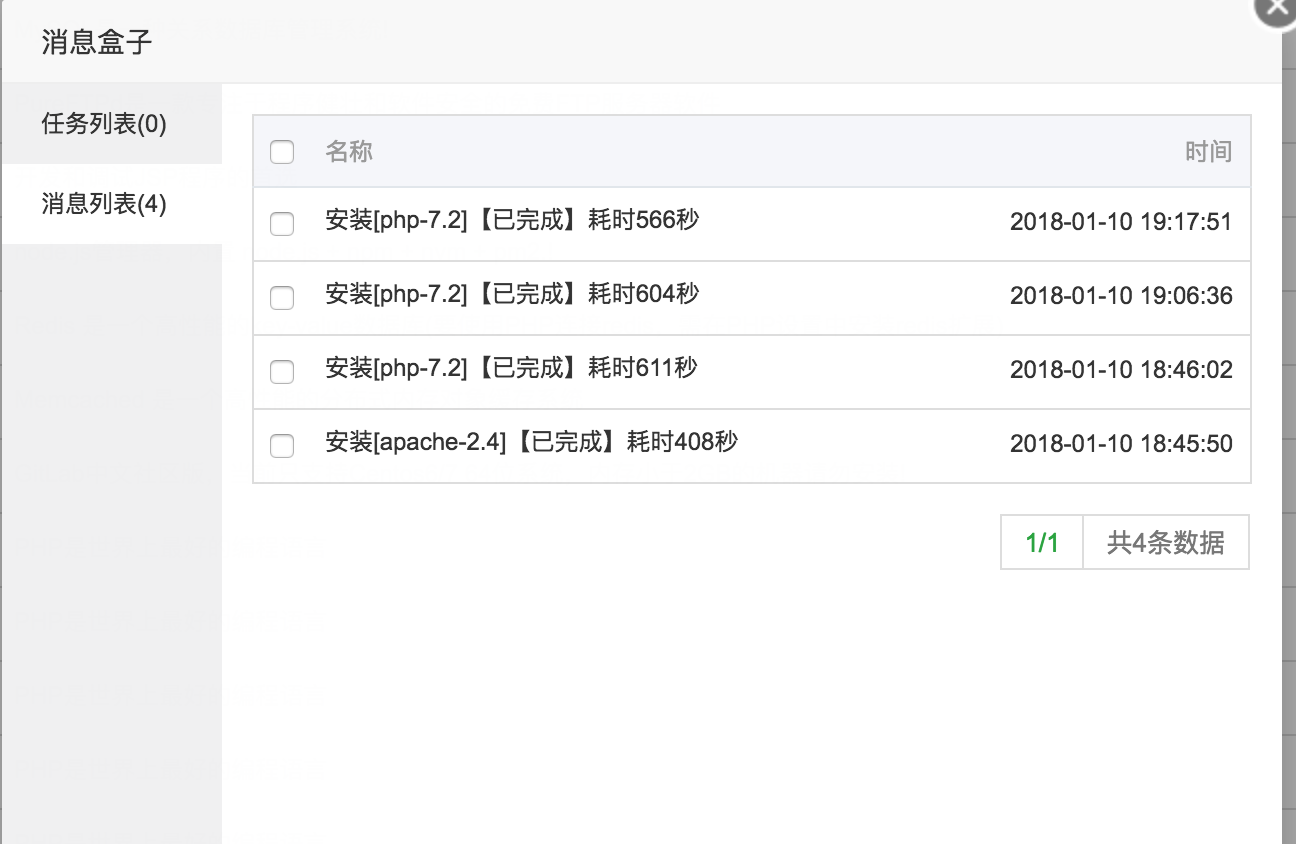Screen dimensions: 1296x844
Task: Click the 安装[apache-2.4] 耗时408秒 message text
Action: 531,442
